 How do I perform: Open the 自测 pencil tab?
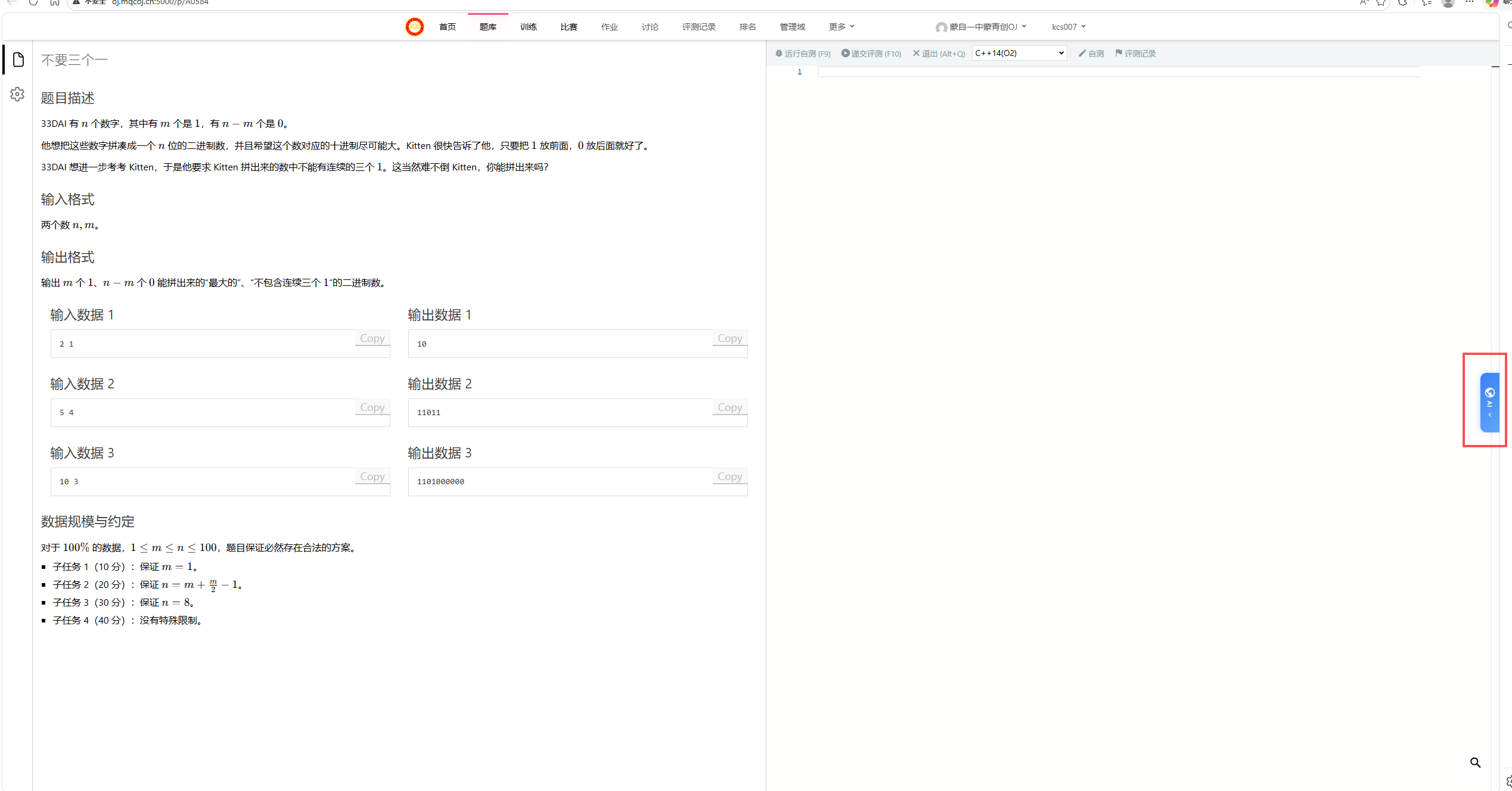[1091, 54]
